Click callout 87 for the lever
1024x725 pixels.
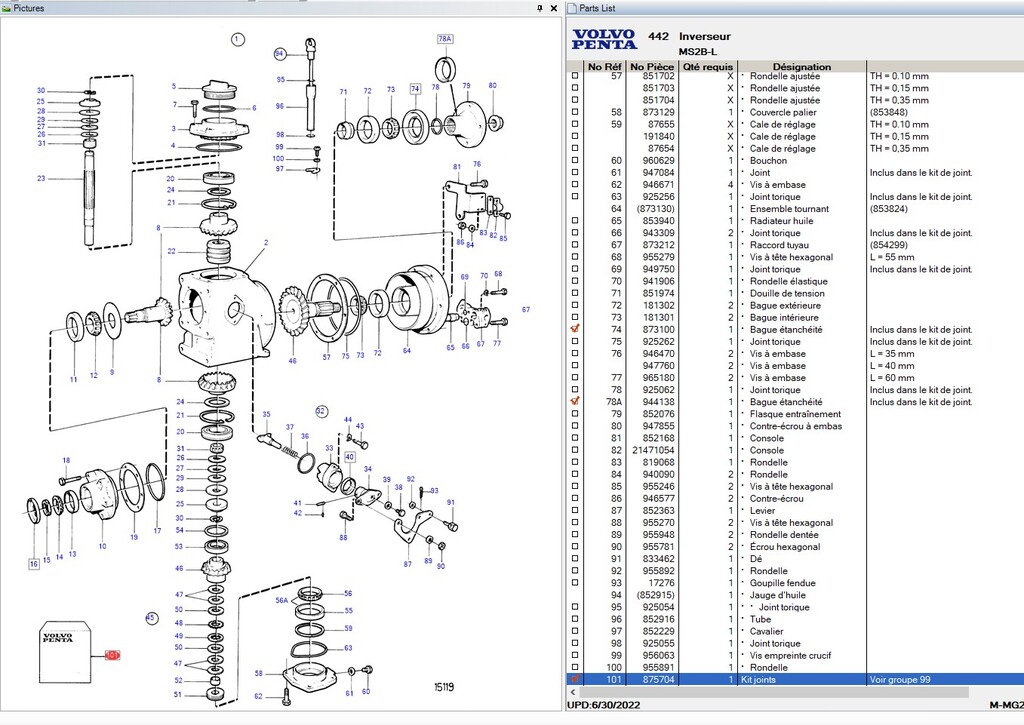[x=408, y=564]
